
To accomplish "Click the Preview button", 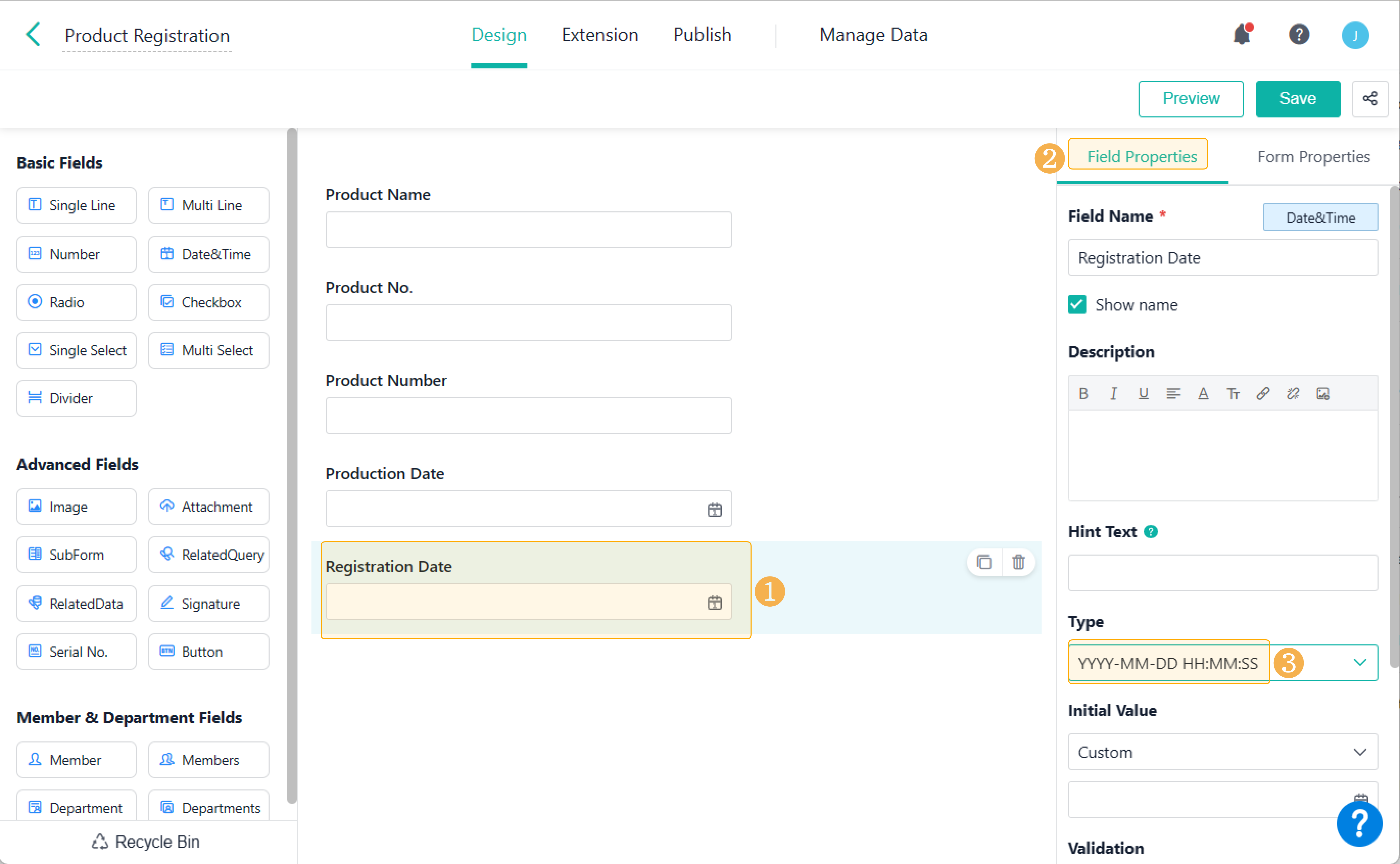I will (1190, 98).
